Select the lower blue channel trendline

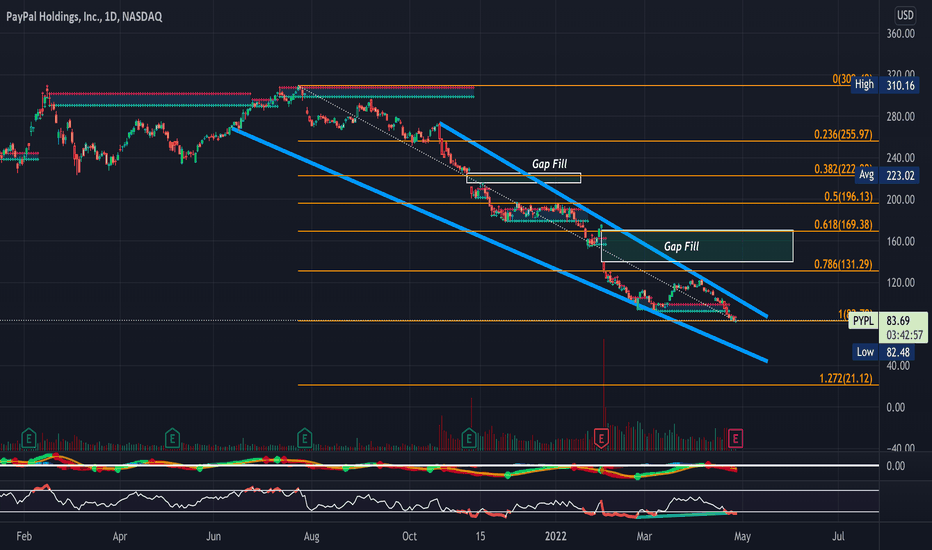[x=499, y=244]
